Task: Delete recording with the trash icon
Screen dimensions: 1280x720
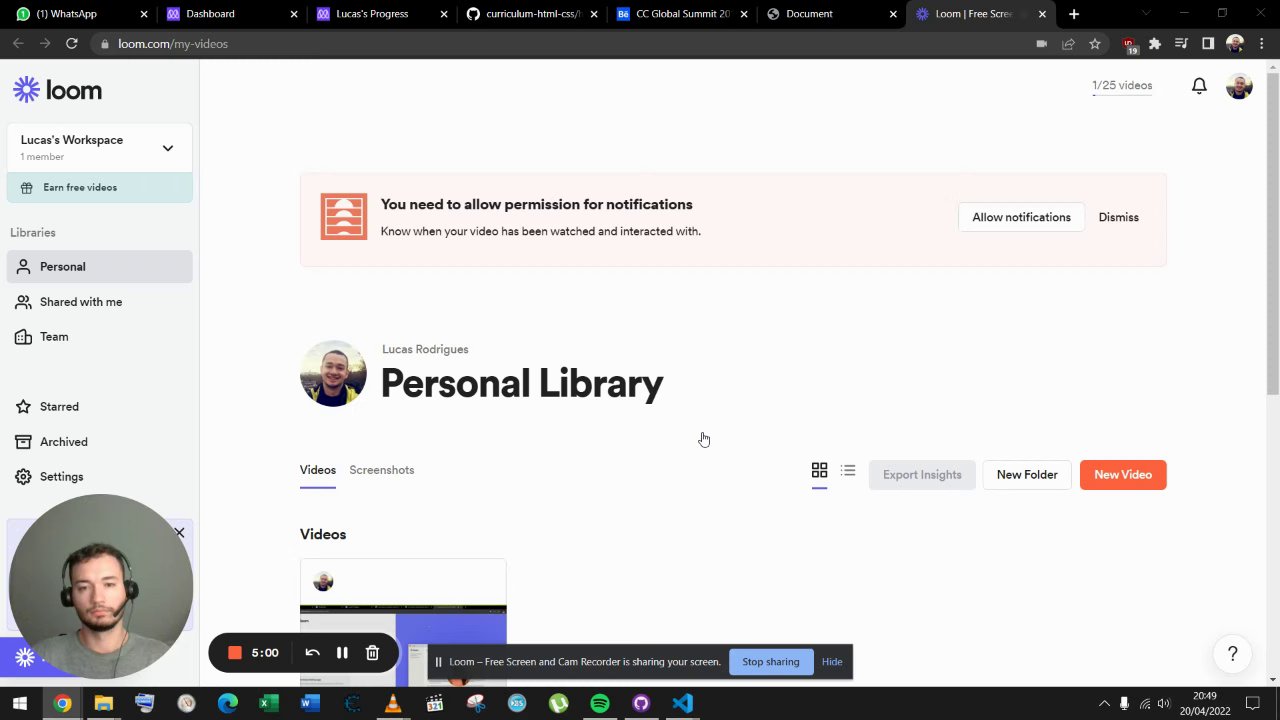Action: 372,653
